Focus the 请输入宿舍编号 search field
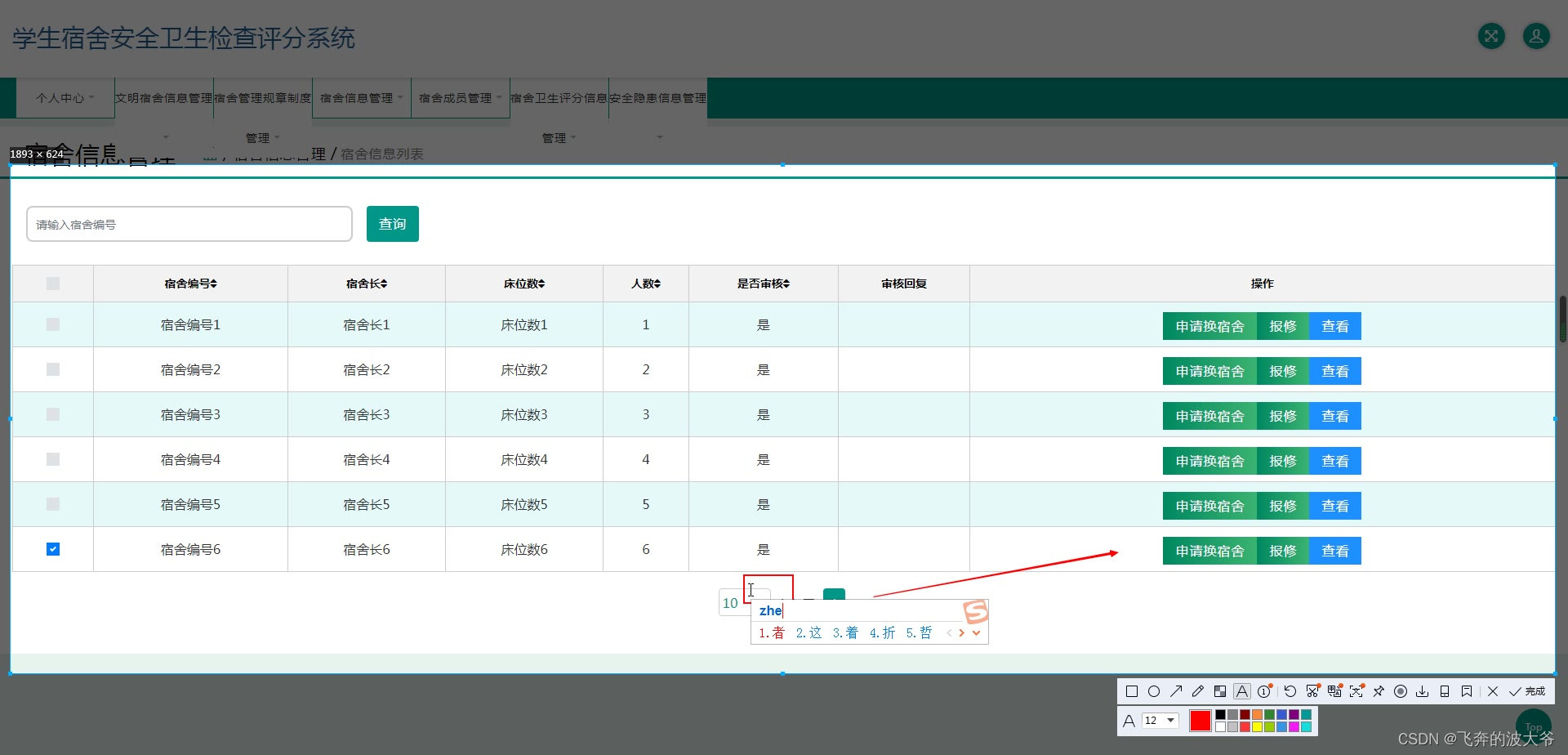The width and height of the screenshot is (1568, 755). (189, 224)
